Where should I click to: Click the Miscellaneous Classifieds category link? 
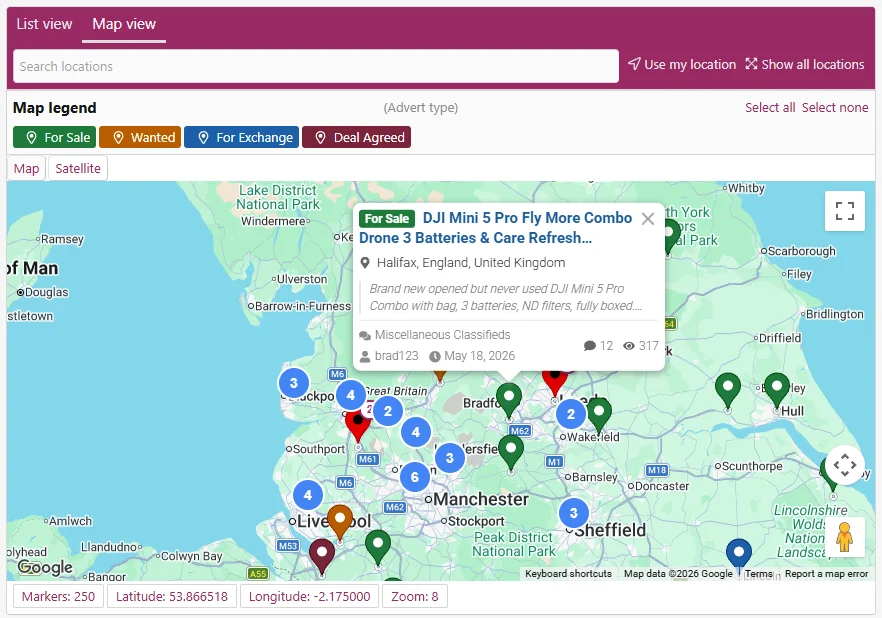coord(443,335)
